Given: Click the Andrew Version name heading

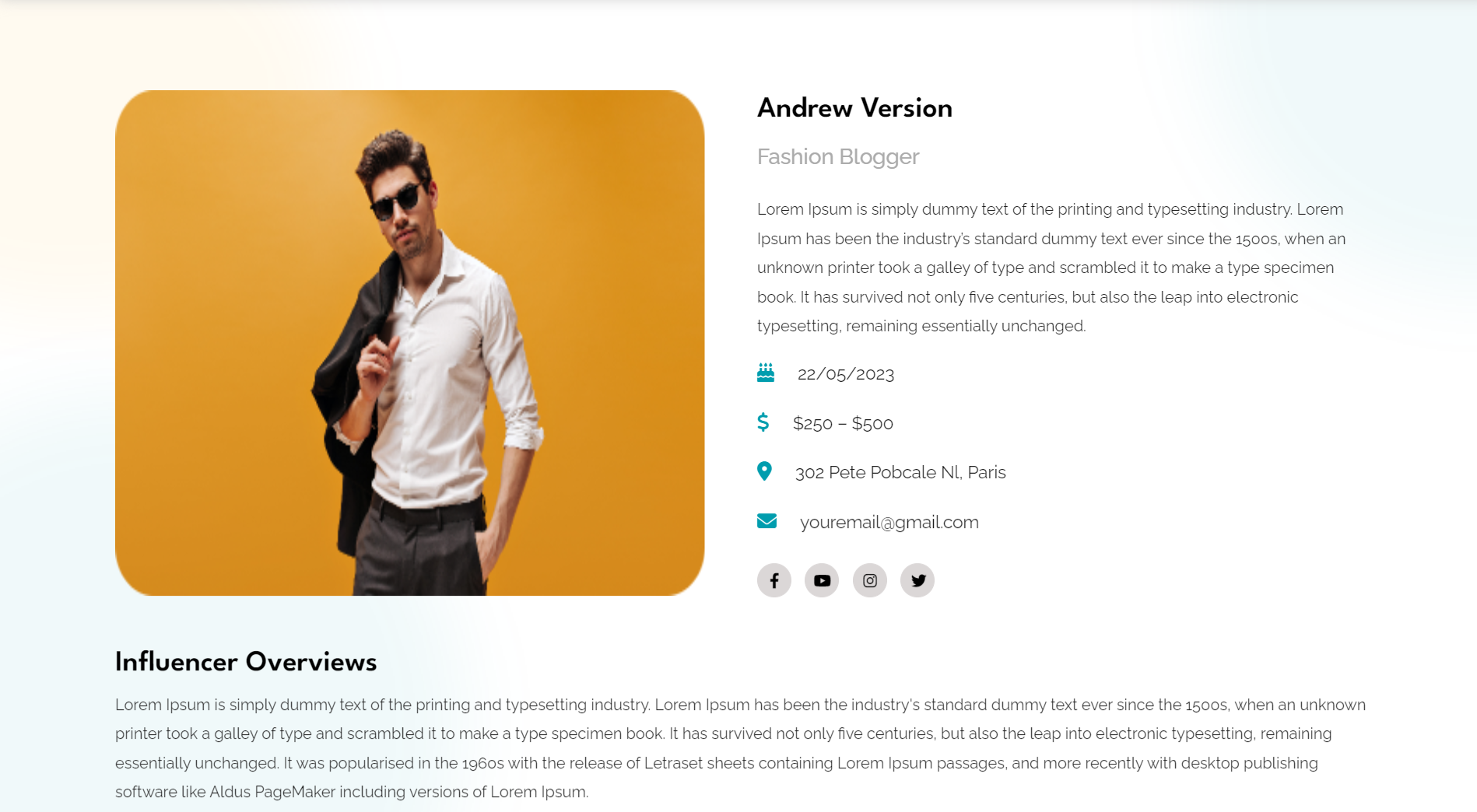Looking at the screenshot, I should (854, 107).
